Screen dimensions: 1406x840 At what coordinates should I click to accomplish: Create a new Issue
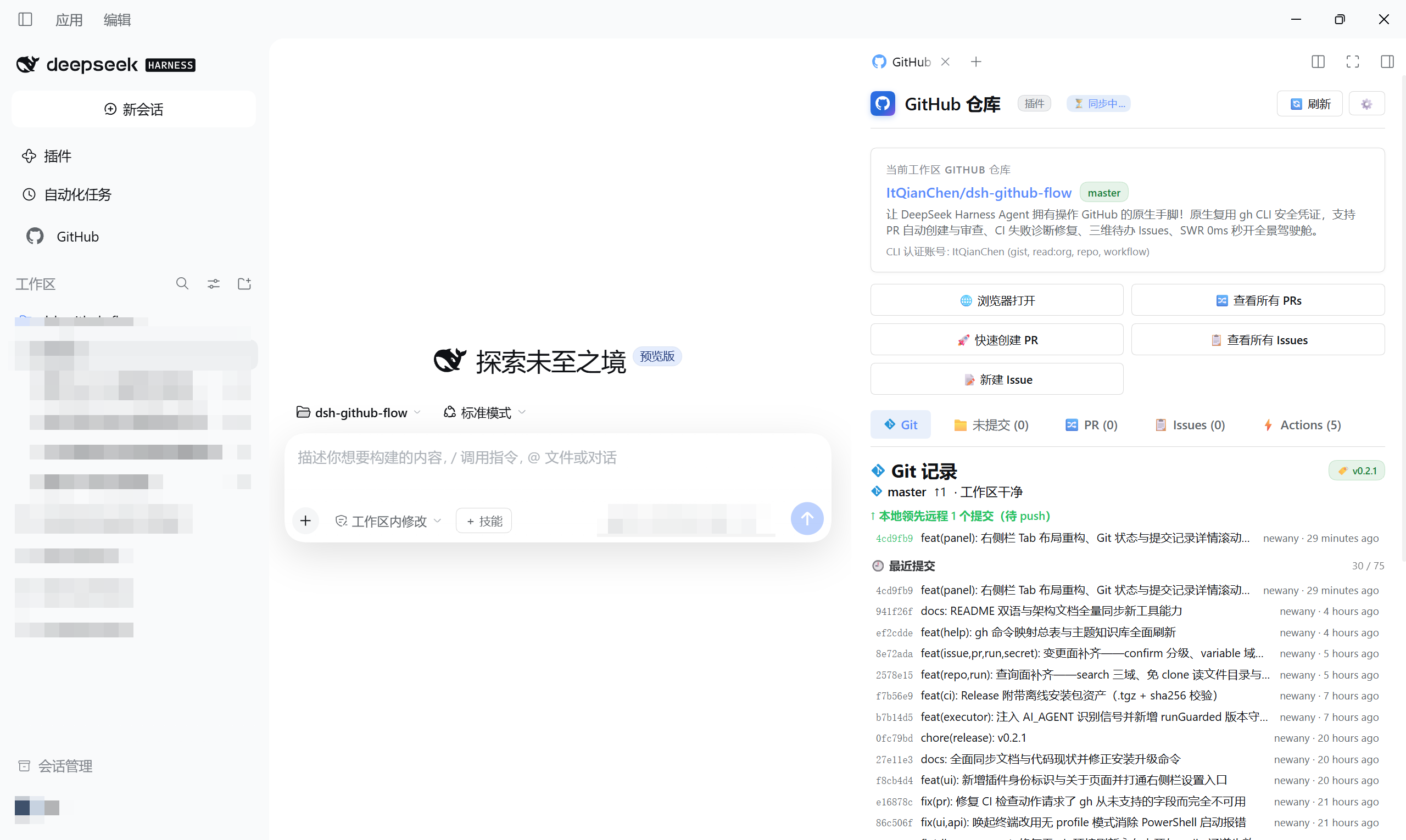click(x=997, y=379)
